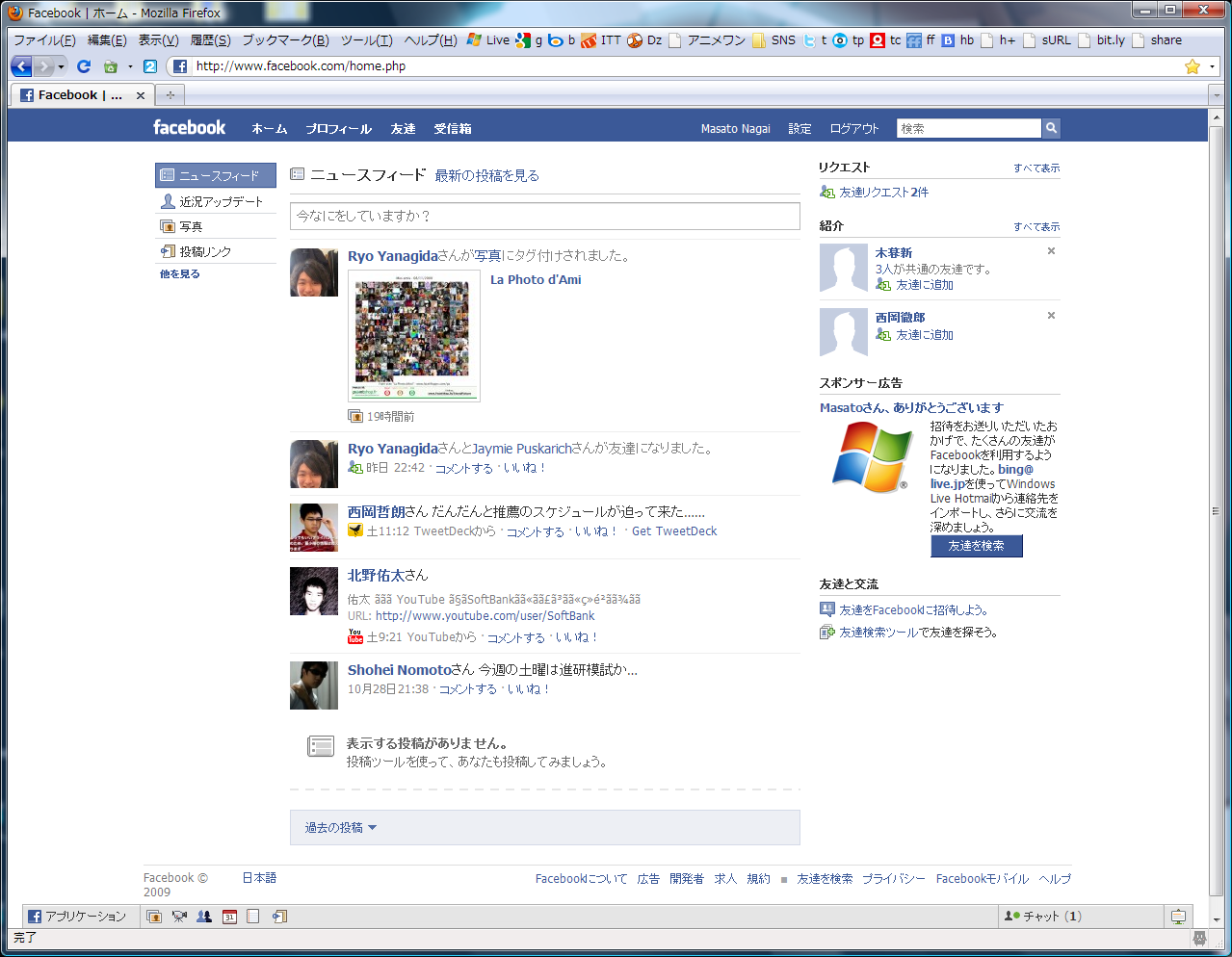This screenshot has height=957, width=1232.
Task: Open the ファイル menu
Action: 44,40
